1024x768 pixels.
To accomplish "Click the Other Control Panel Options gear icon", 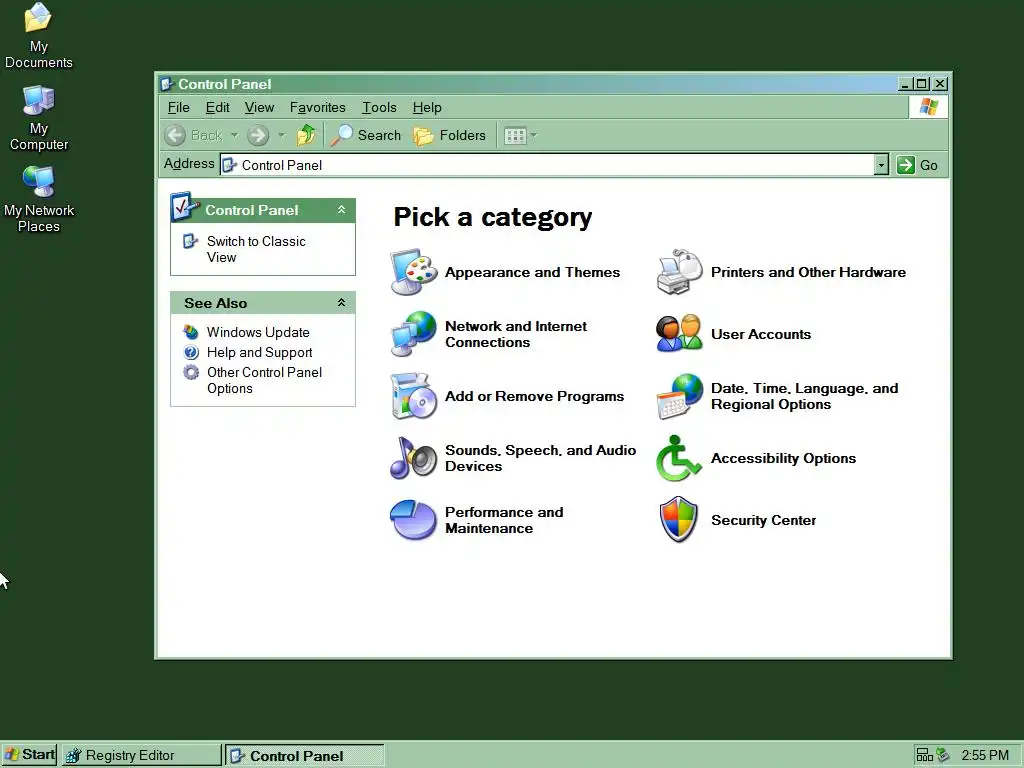I will 191,372.
